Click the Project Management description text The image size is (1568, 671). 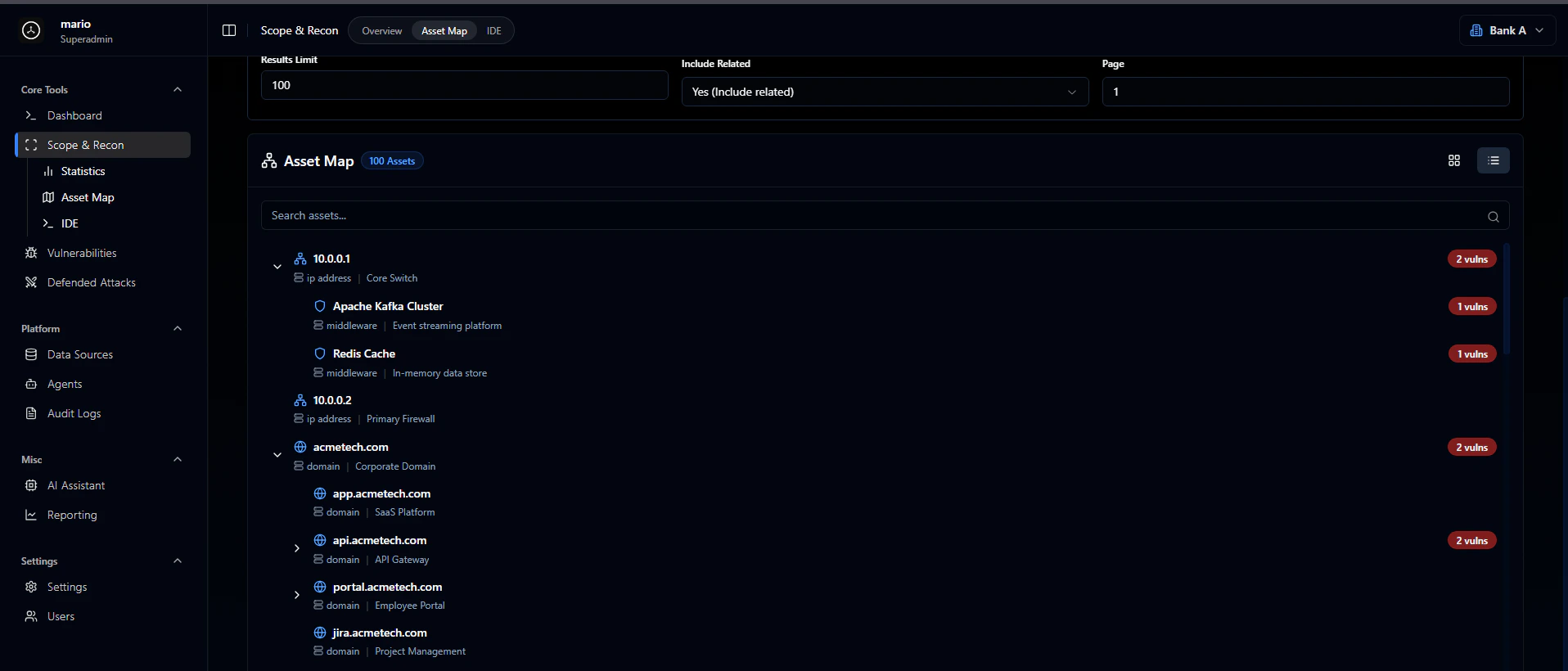(x=420, y=651)
